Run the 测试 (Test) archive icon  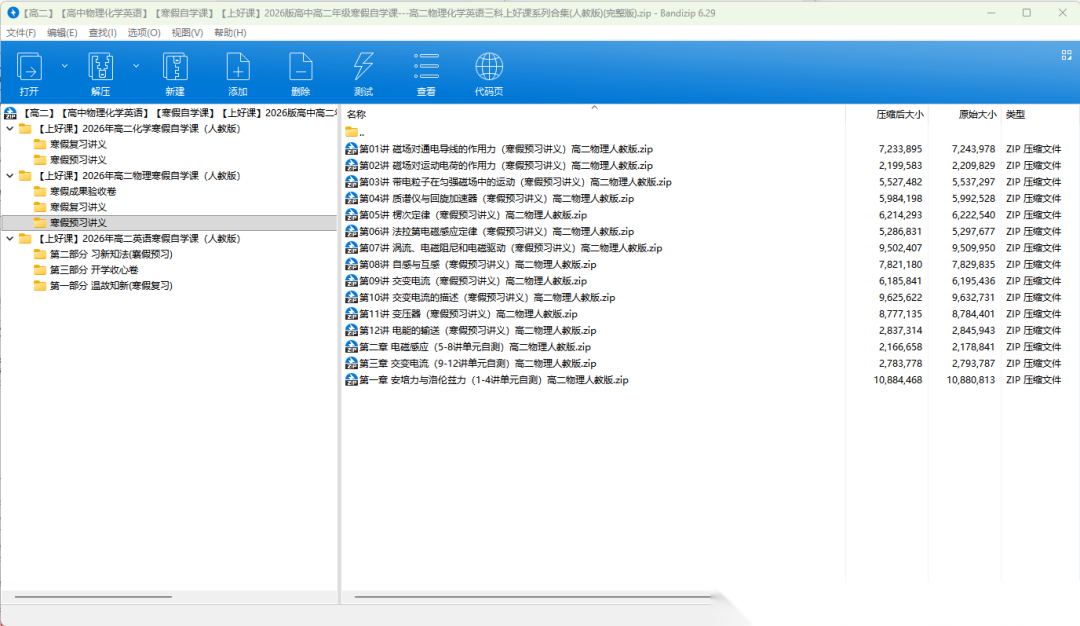tap(363, 68)
